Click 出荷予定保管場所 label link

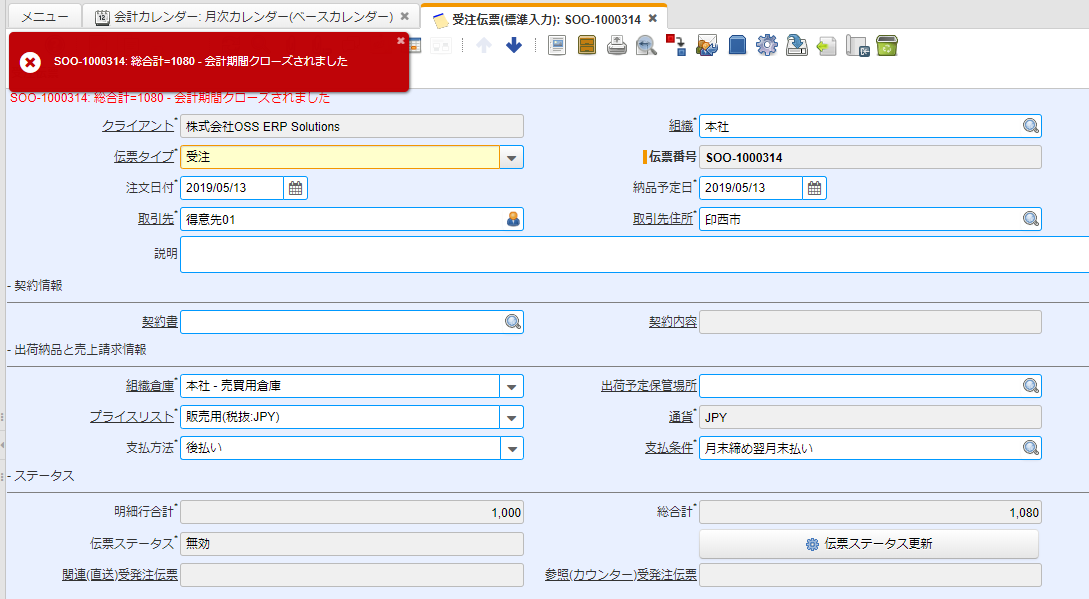(x=649, y=386)
